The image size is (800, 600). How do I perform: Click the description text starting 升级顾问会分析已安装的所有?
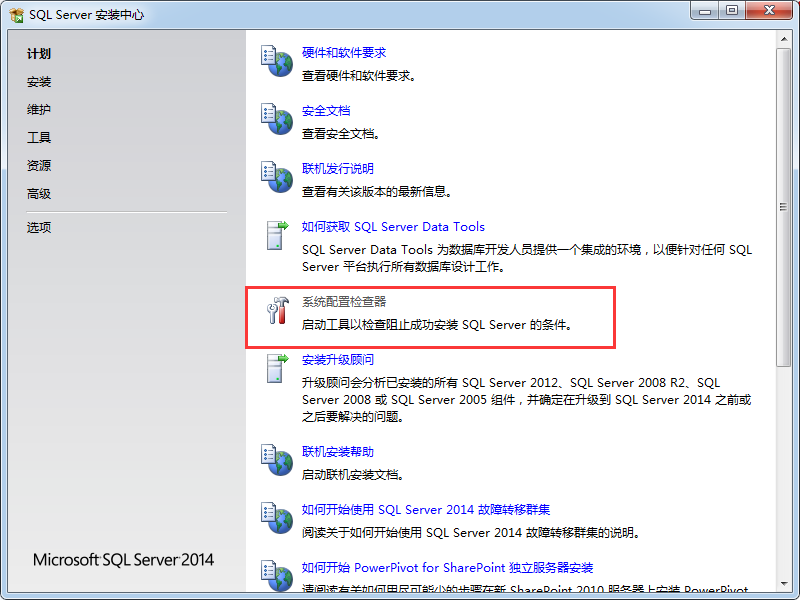tap(526, 400)
